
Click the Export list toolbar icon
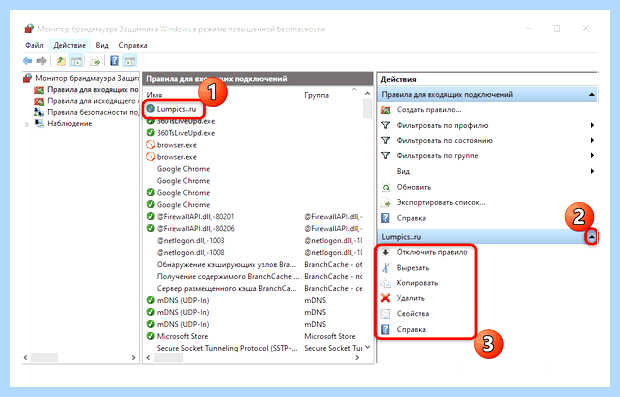tap(95, 61)
